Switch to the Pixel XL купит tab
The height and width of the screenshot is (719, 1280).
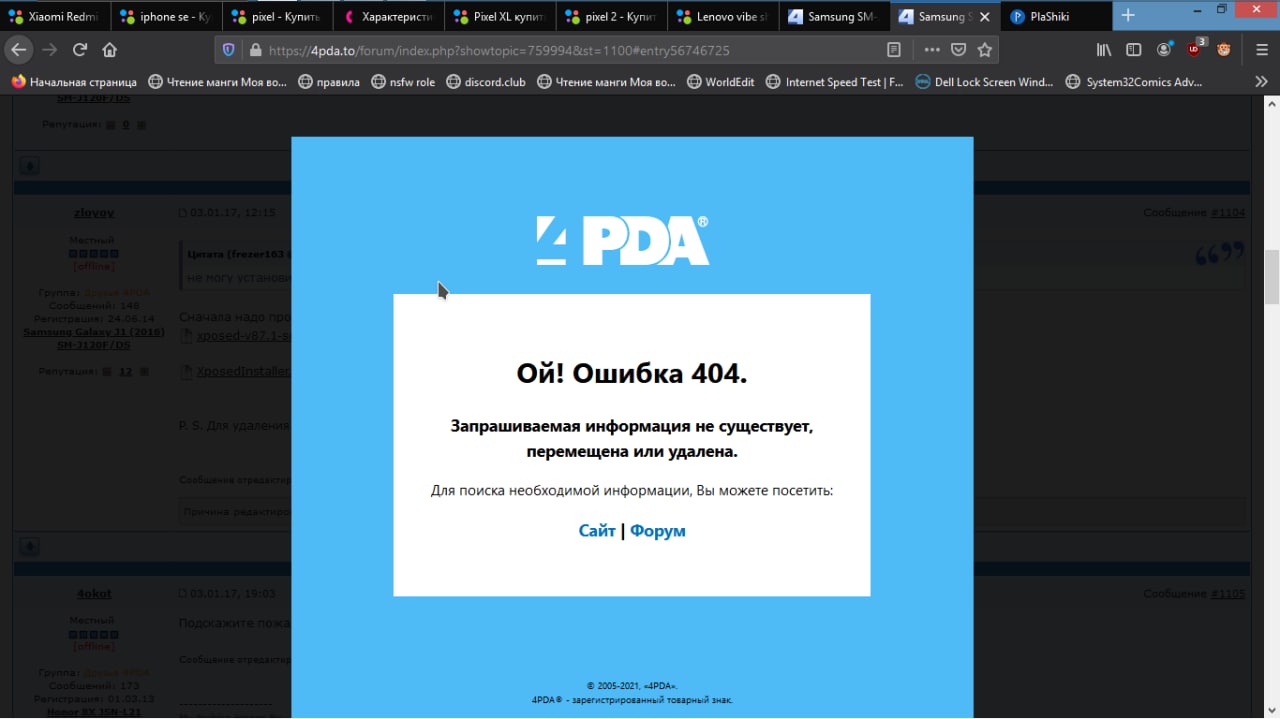501,16
